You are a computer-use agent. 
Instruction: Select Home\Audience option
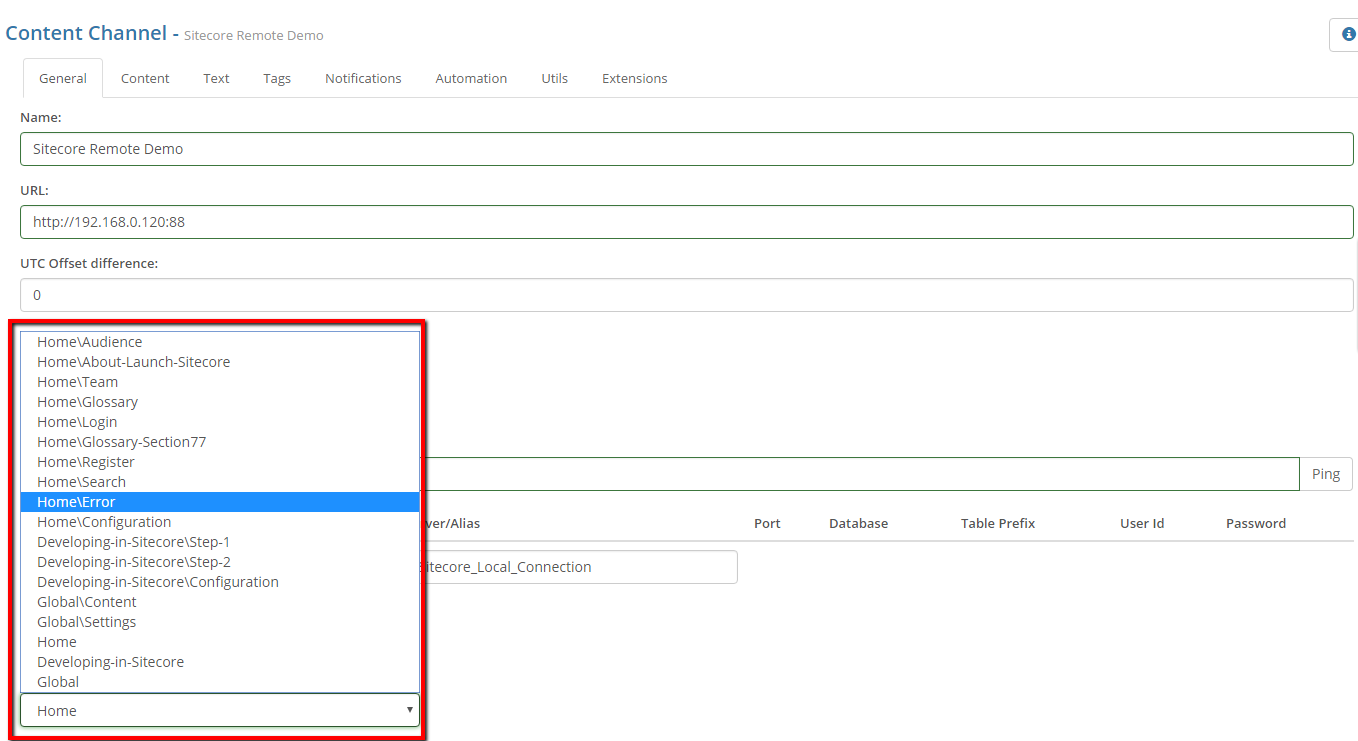pyautogui.click(x=220, y=342)
